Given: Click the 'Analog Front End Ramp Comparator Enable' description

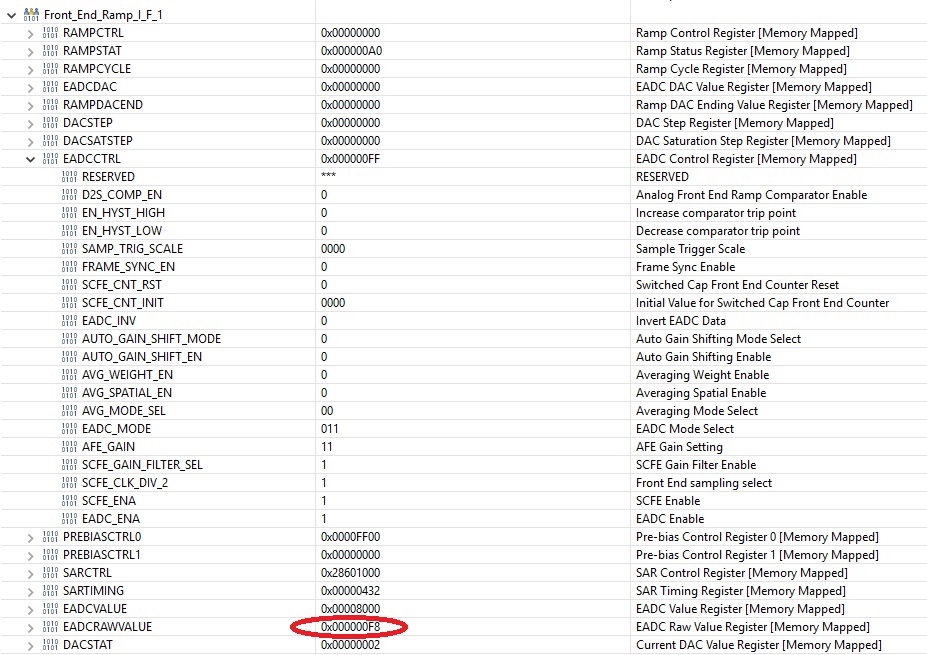Looking at the screenshot, I should click(751, 195).
